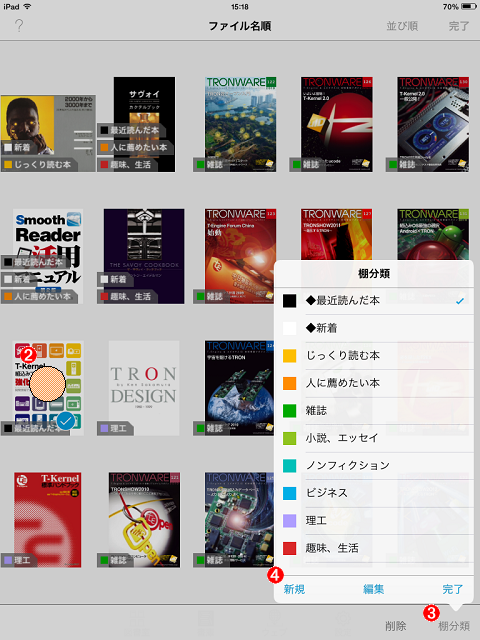Deselect the blue checkmark on T-Kernel book
Viewport: 480px width, 640px height.
coord(66,421)
